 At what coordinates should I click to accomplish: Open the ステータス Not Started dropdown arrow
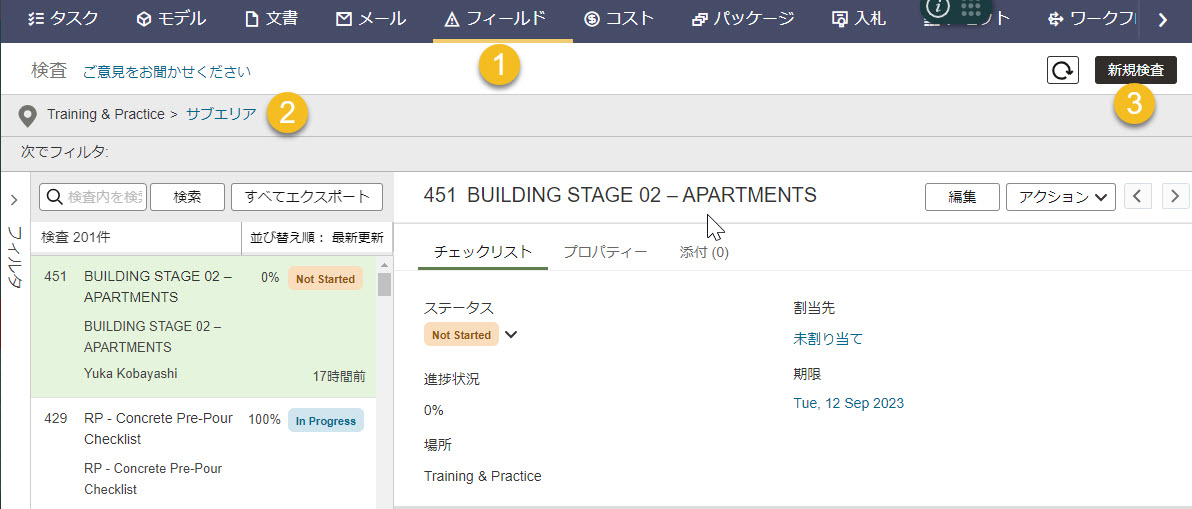(511, 334)
